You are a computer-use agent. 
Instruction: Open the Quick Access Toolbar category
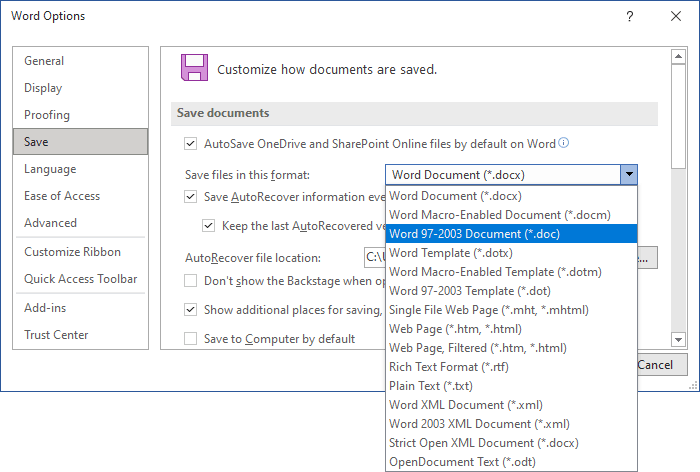(x=80, y=279)
